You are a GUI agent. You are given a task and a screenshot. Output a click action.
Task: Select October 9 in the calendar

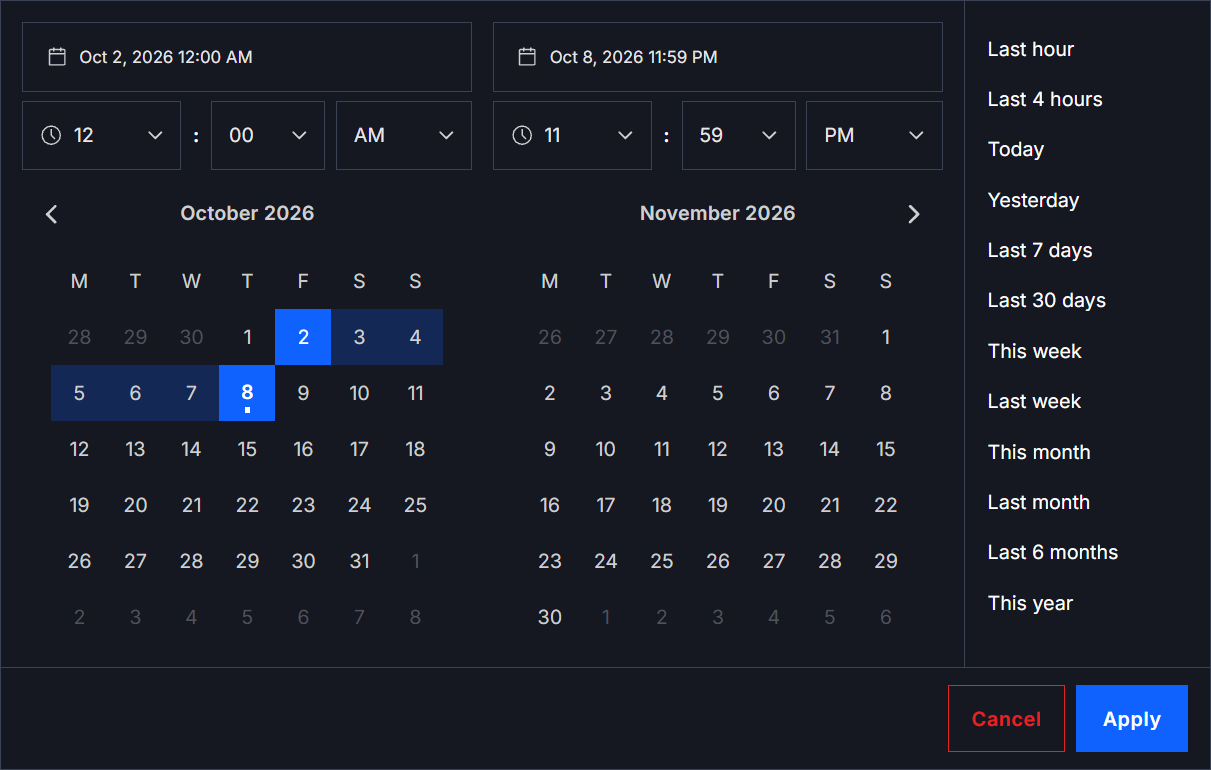(303, 393)
